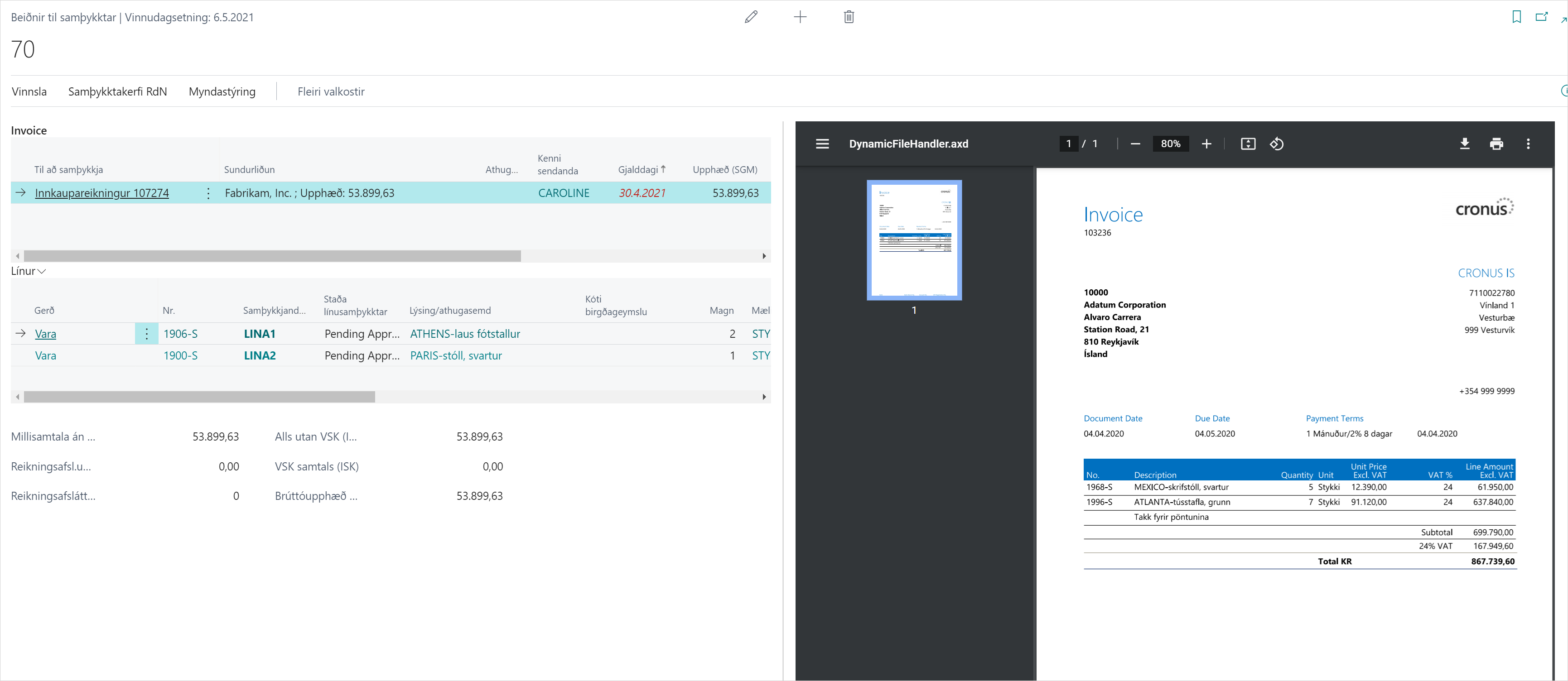Select PDF page 1 thumbnail
Image resolution: width=1568 pixels, height=681 pixels.
(x=914, y=240)
